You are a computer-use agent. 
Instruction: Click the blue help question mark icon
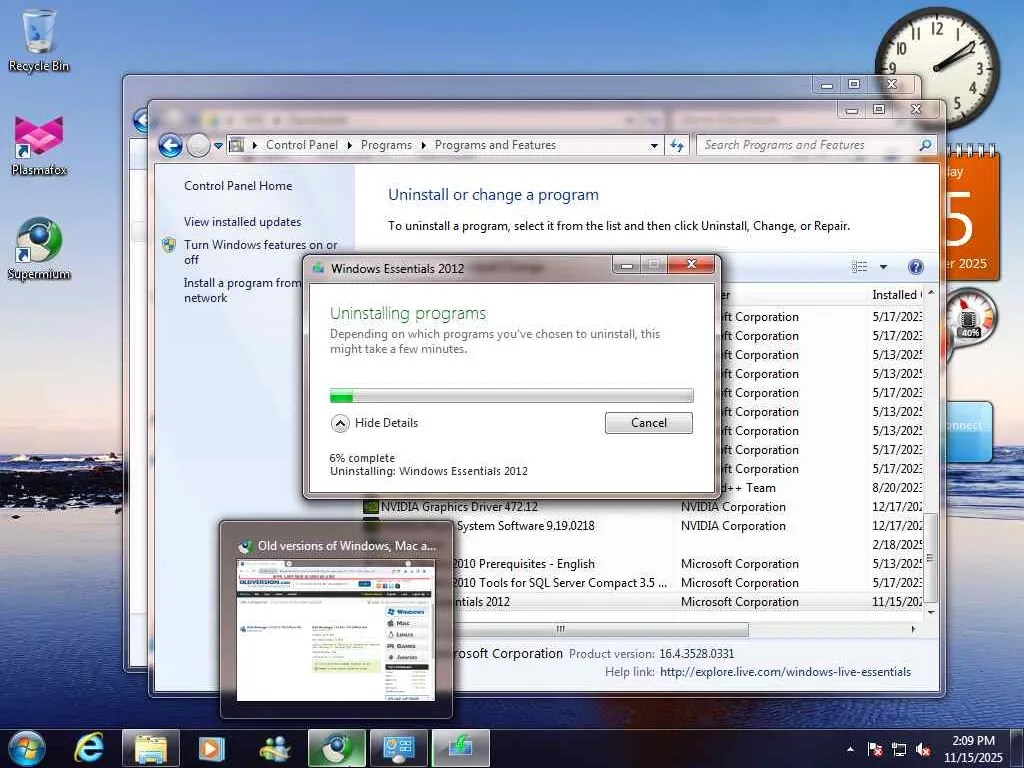pos(916,266)
